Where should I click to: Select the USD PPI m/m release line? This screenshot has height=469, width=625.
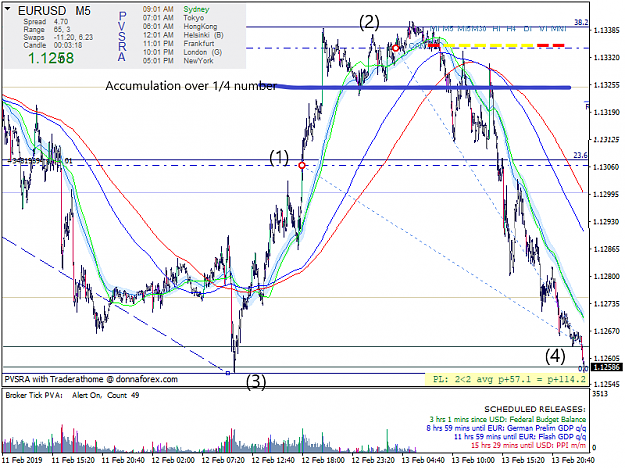[529, 445]
